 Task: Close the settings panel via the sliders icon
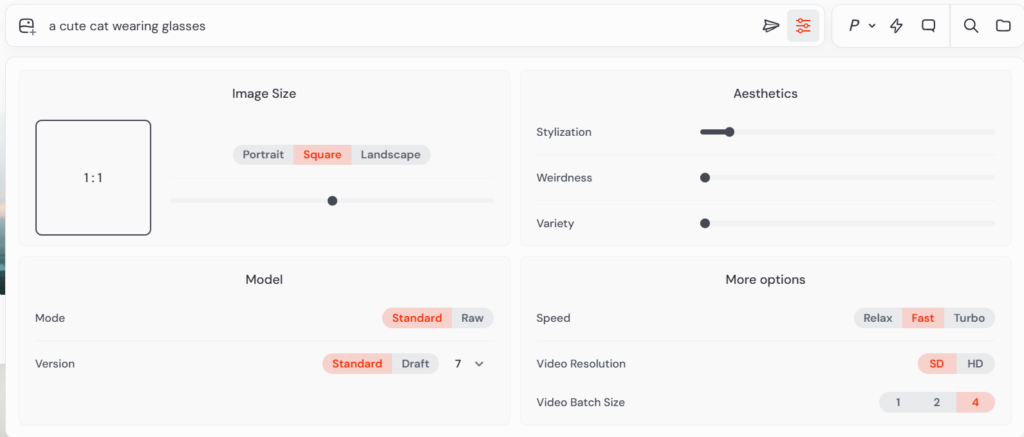coord(803,26)
